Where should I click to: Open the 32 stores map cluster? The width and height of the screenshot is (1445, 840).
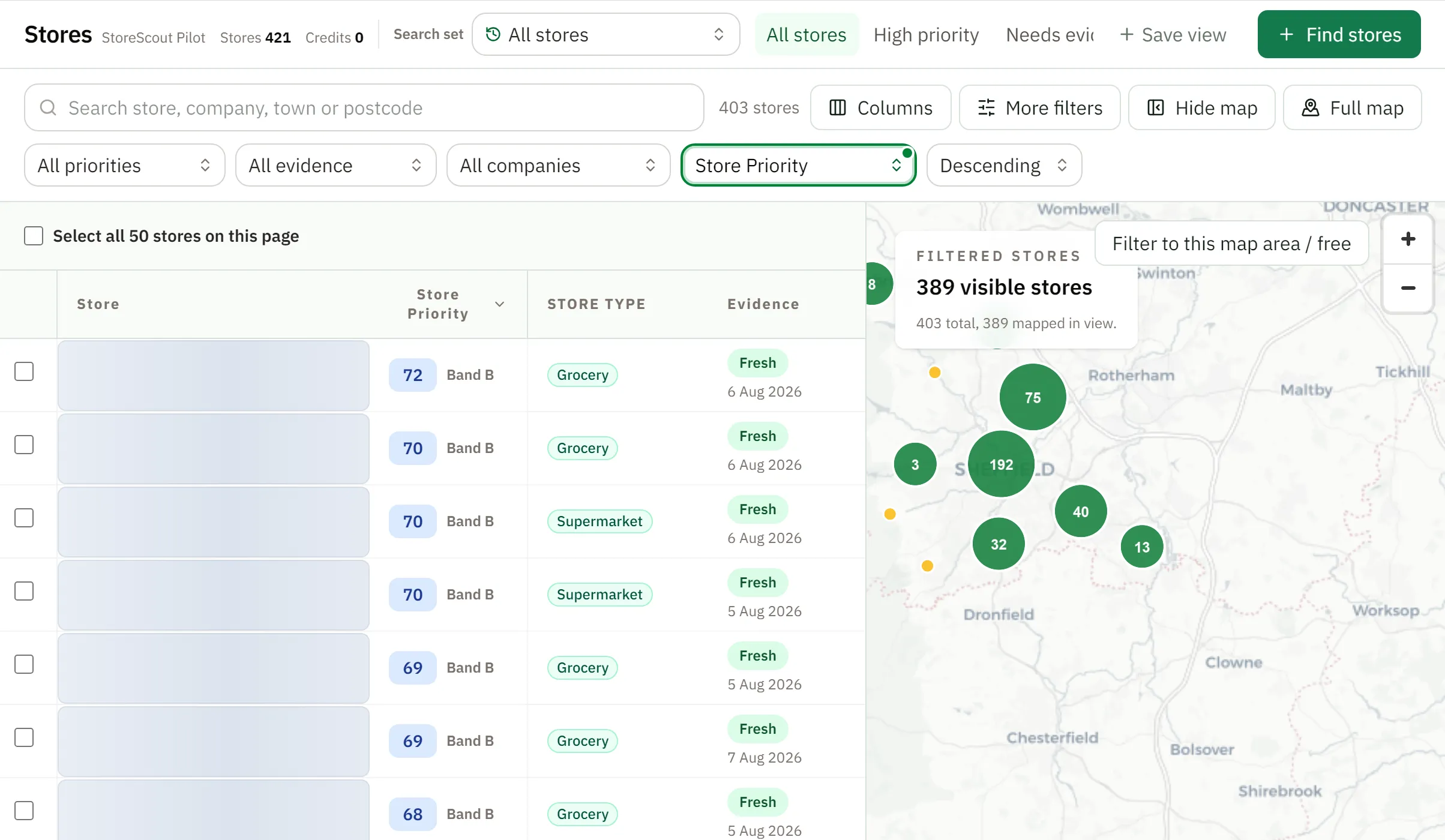(x=999, y=544)
